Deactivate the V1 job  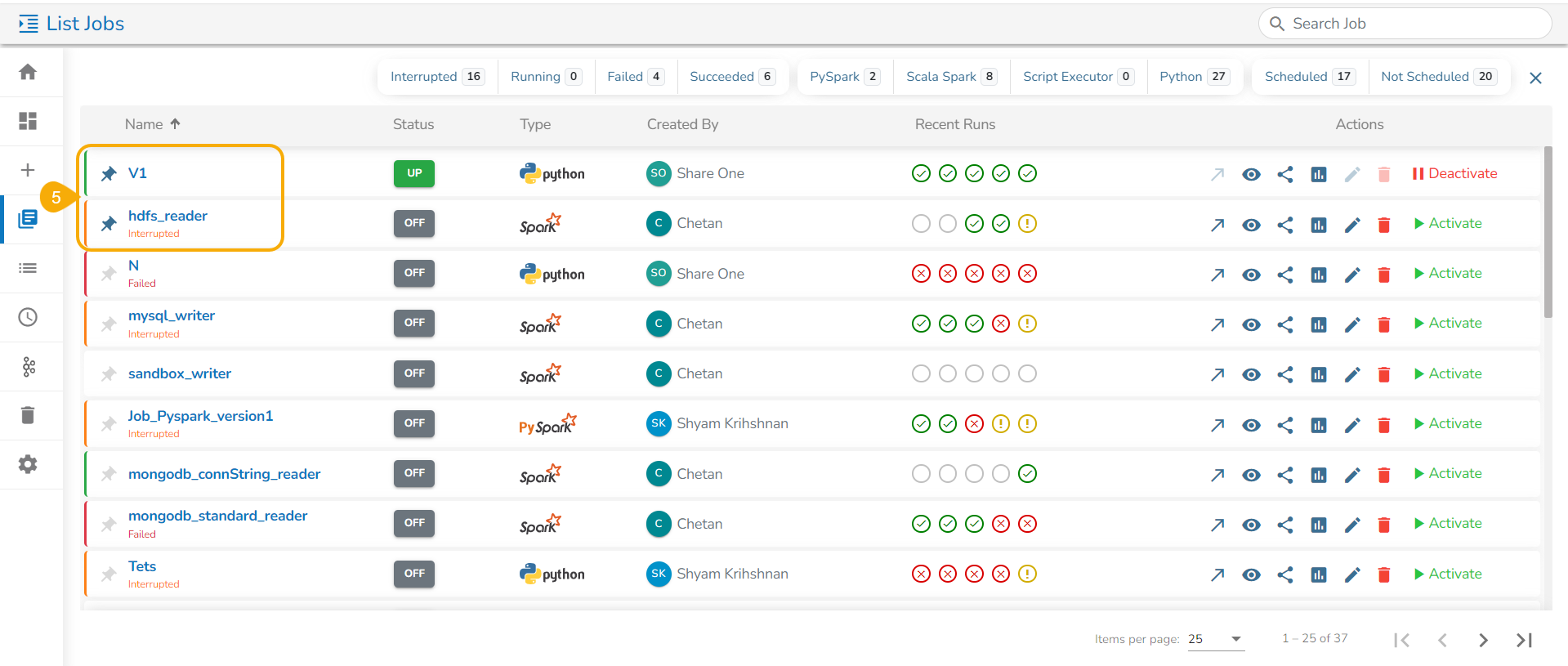point(1454,173)
